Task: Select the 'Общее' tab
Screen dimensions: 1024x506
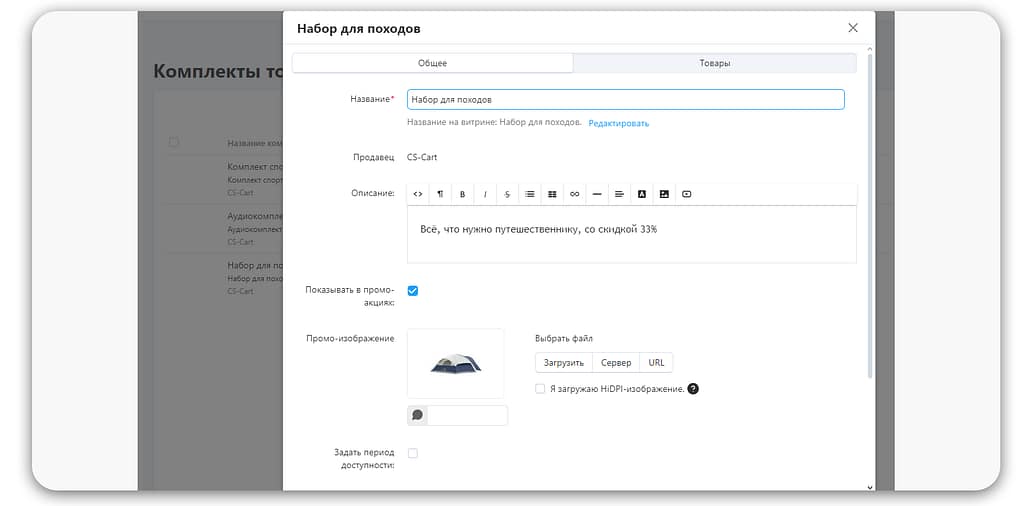Action: click(432, 63)
